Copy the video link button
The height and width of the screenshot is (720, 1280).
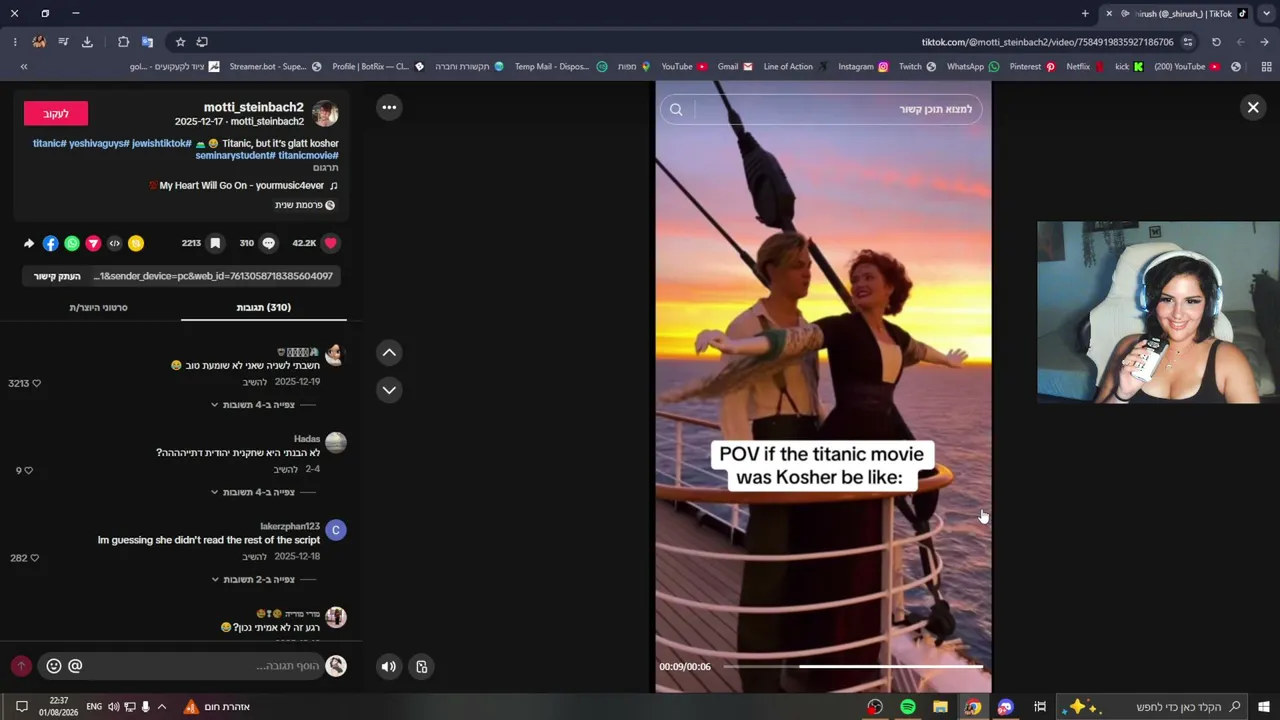pyautogui.click(x=57, y=276)
